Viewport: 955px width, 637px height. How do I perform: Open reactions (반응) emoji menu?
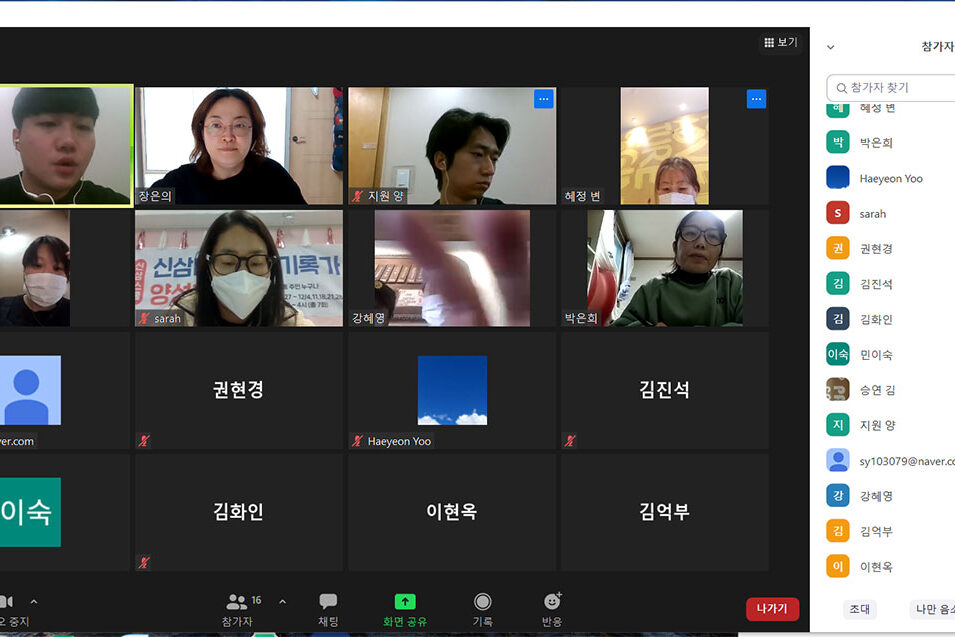click(x=552, y=607)
